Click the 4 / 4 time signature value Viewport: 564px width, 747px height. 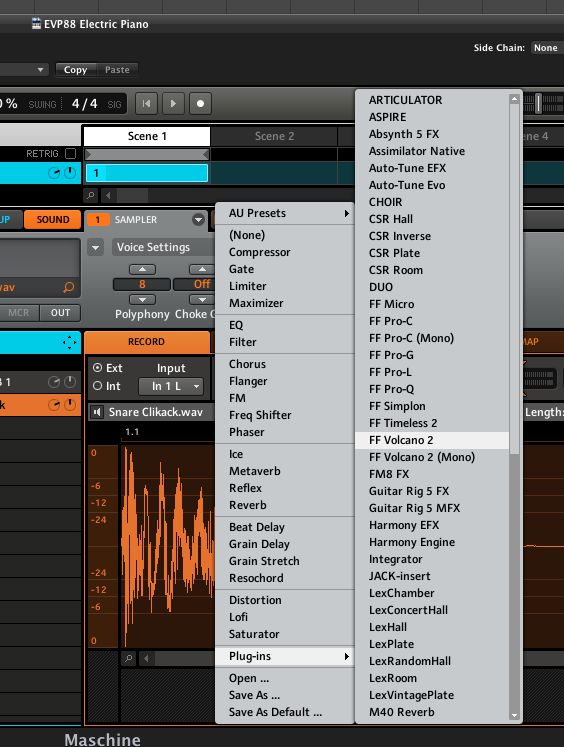[x=84, y=104]
